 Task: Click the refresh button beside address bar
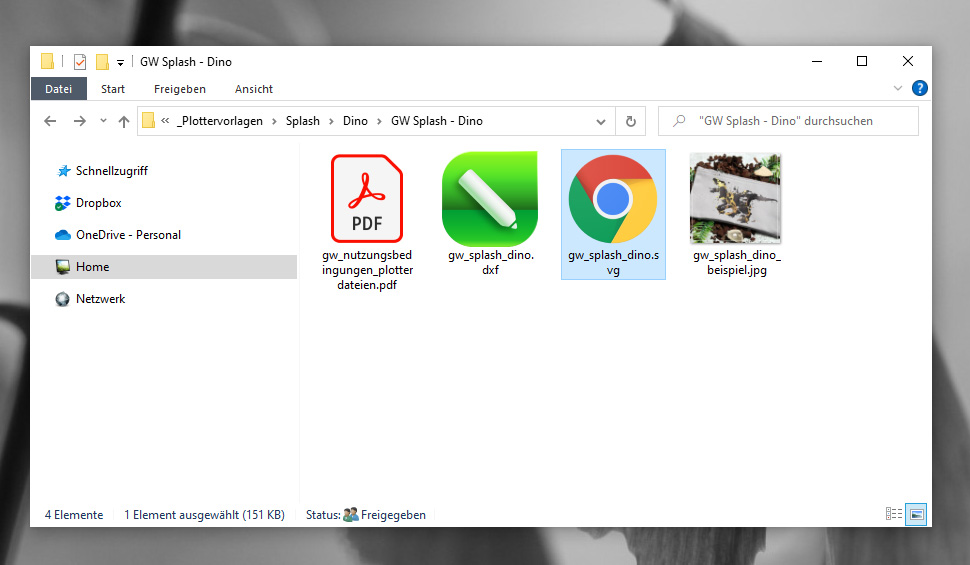[630, 121]
